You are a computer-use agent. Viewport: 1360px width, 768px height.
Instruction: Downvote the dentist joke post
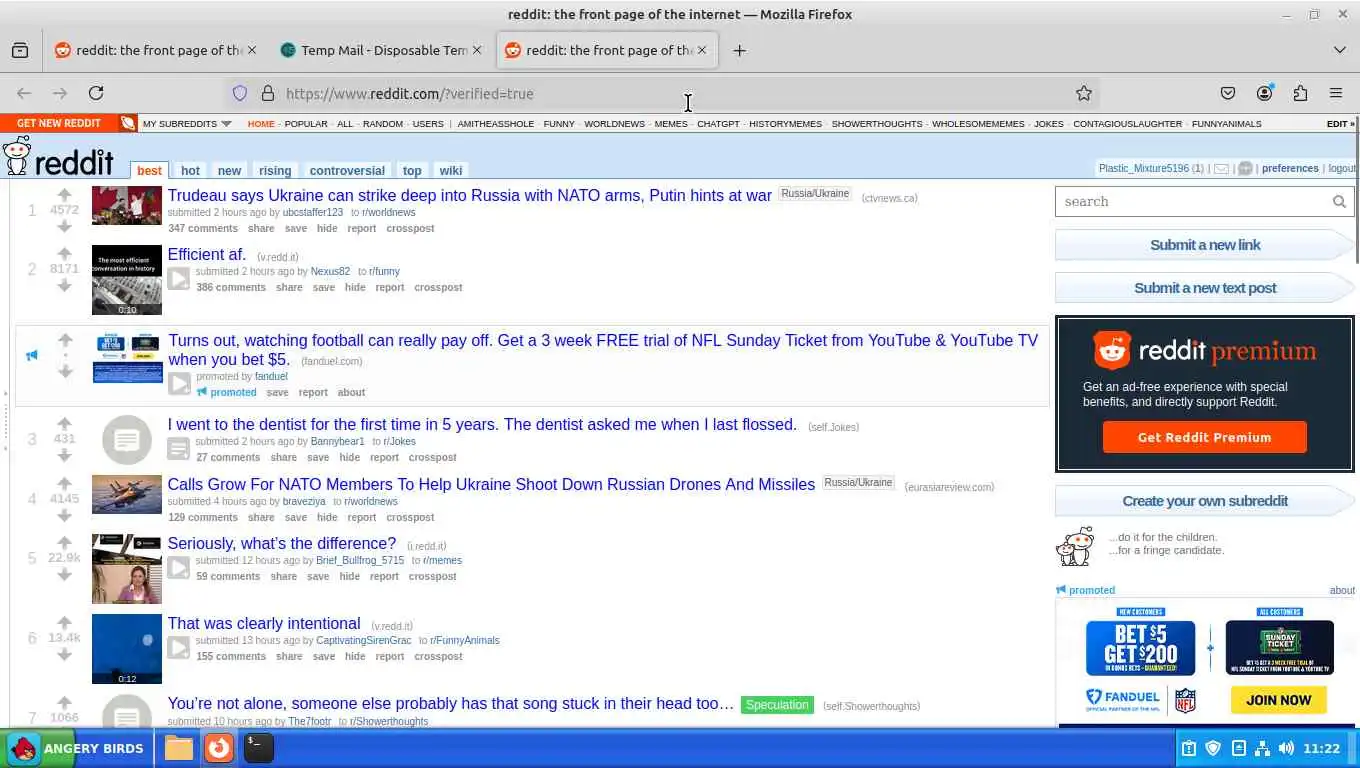click(64, 455)
